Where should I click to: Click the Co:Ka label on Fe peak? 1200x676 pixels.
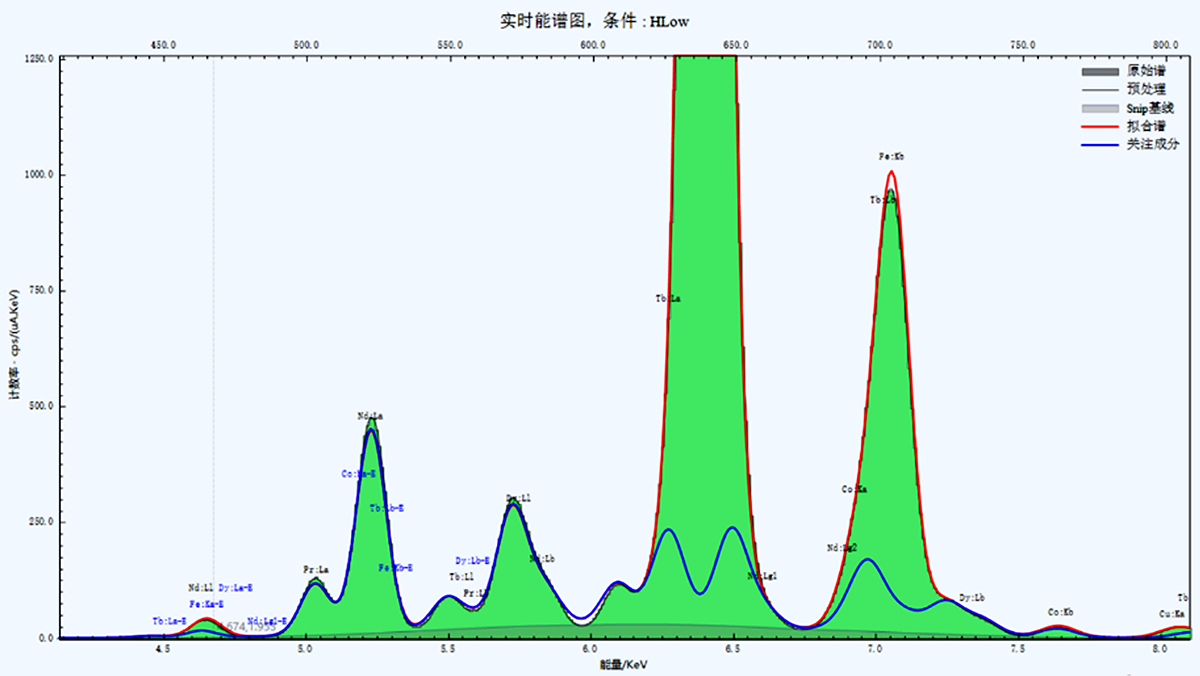(854, 490)
